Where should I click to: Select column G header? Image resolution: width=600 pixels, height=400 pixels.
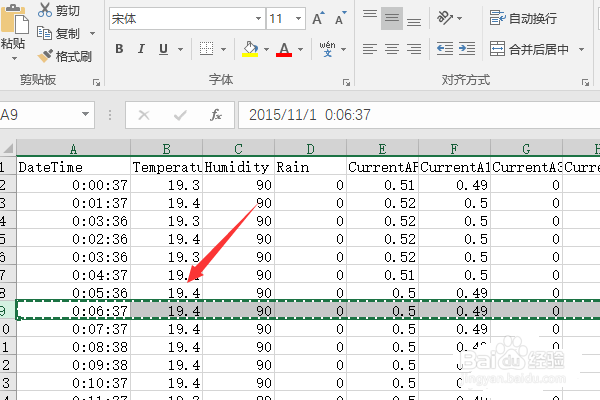coord(526,149)
